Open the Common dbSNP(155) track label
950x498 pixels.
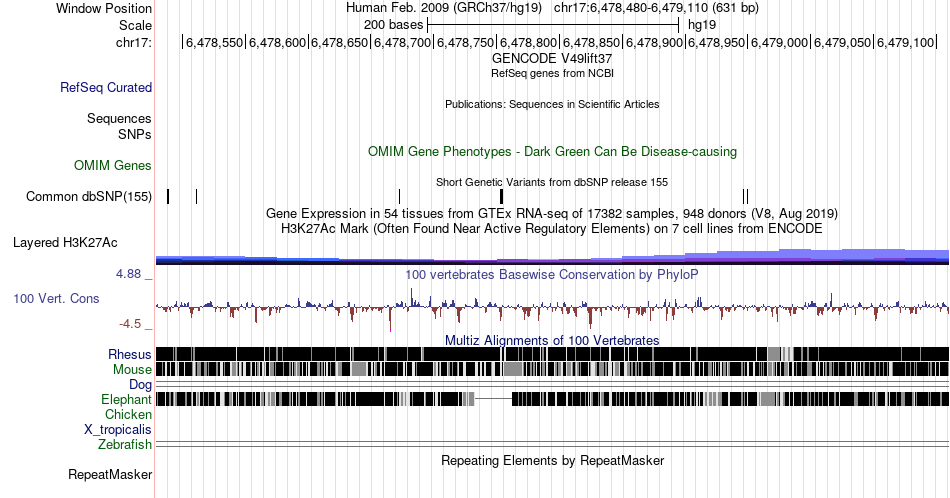point(89,196)
